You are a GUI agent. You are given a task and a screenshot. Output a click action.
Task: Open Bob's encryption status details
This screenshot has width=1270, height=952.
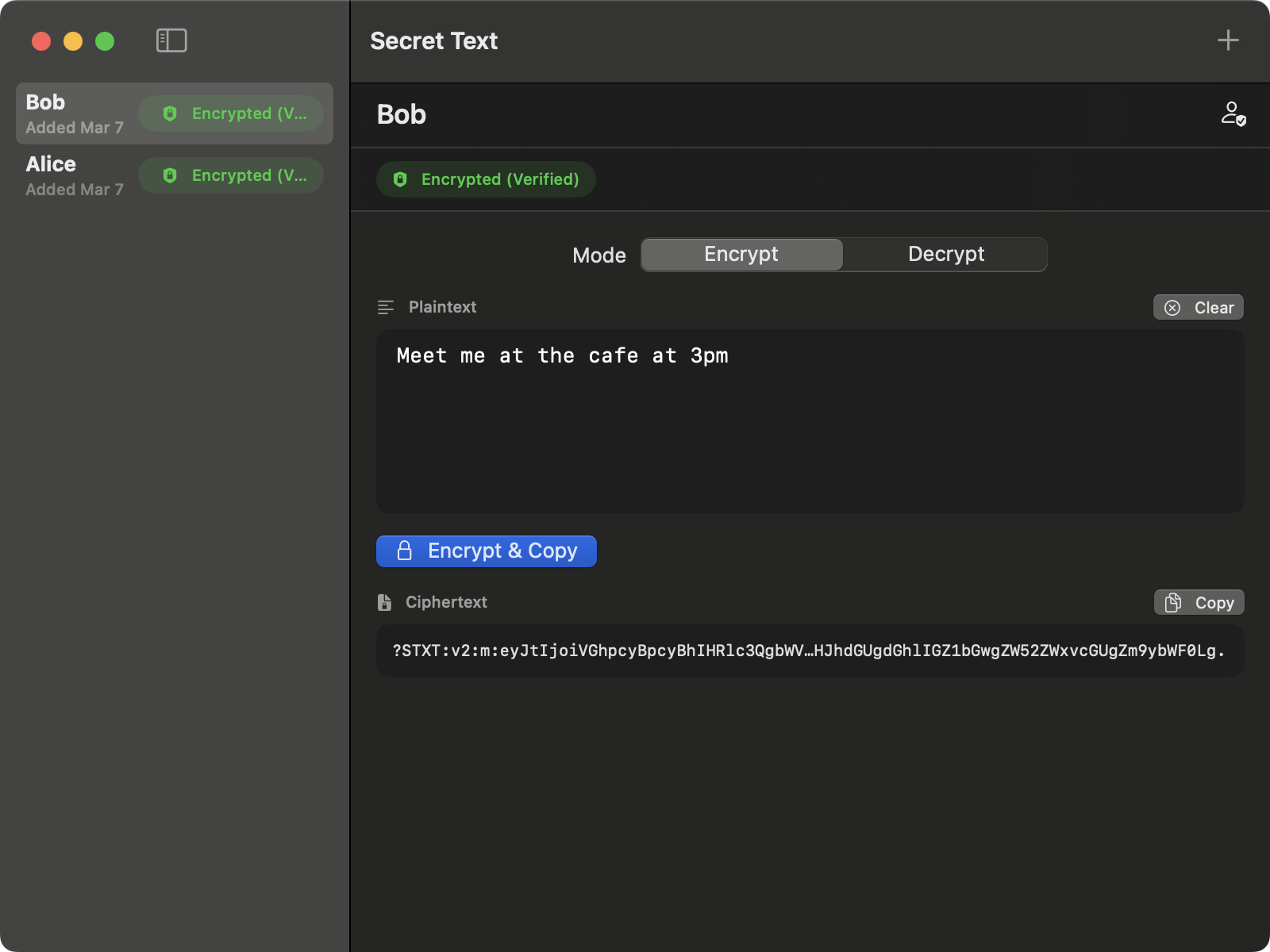232,113
